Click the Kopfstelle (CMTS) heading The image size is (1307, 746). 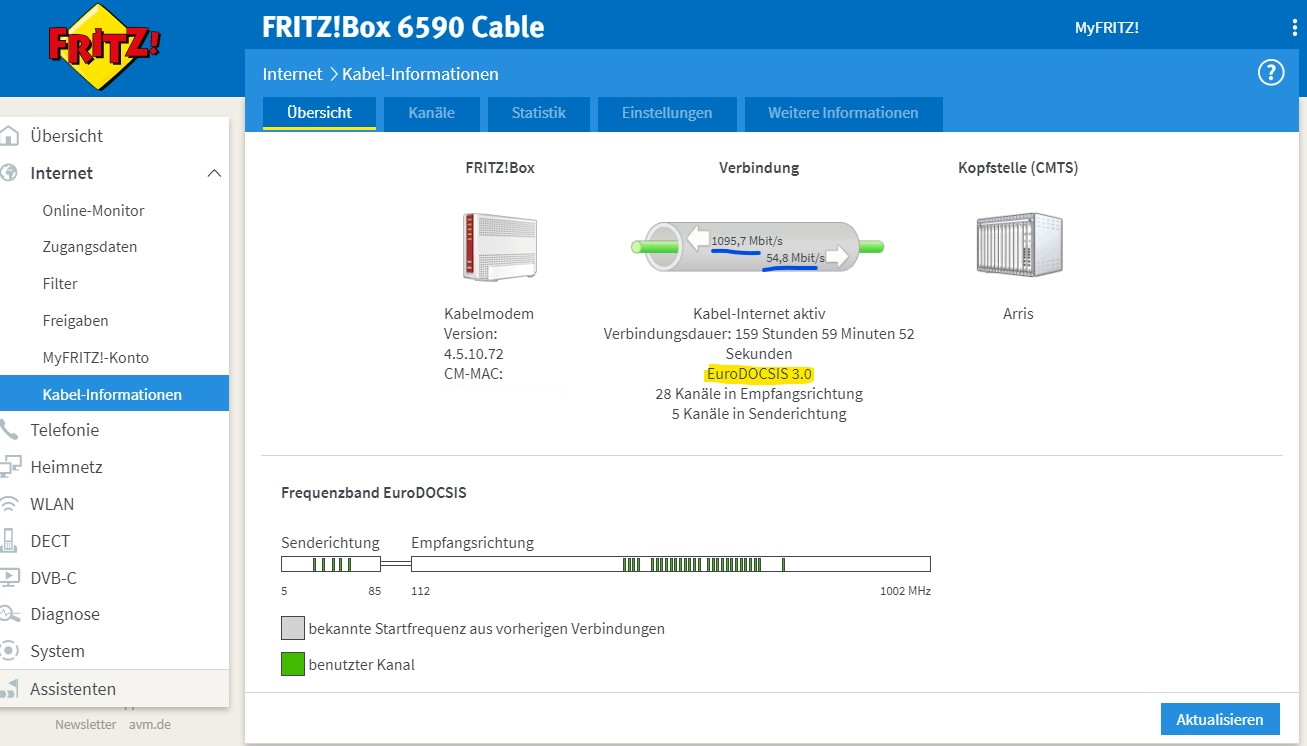click(x=1018, y=168)
